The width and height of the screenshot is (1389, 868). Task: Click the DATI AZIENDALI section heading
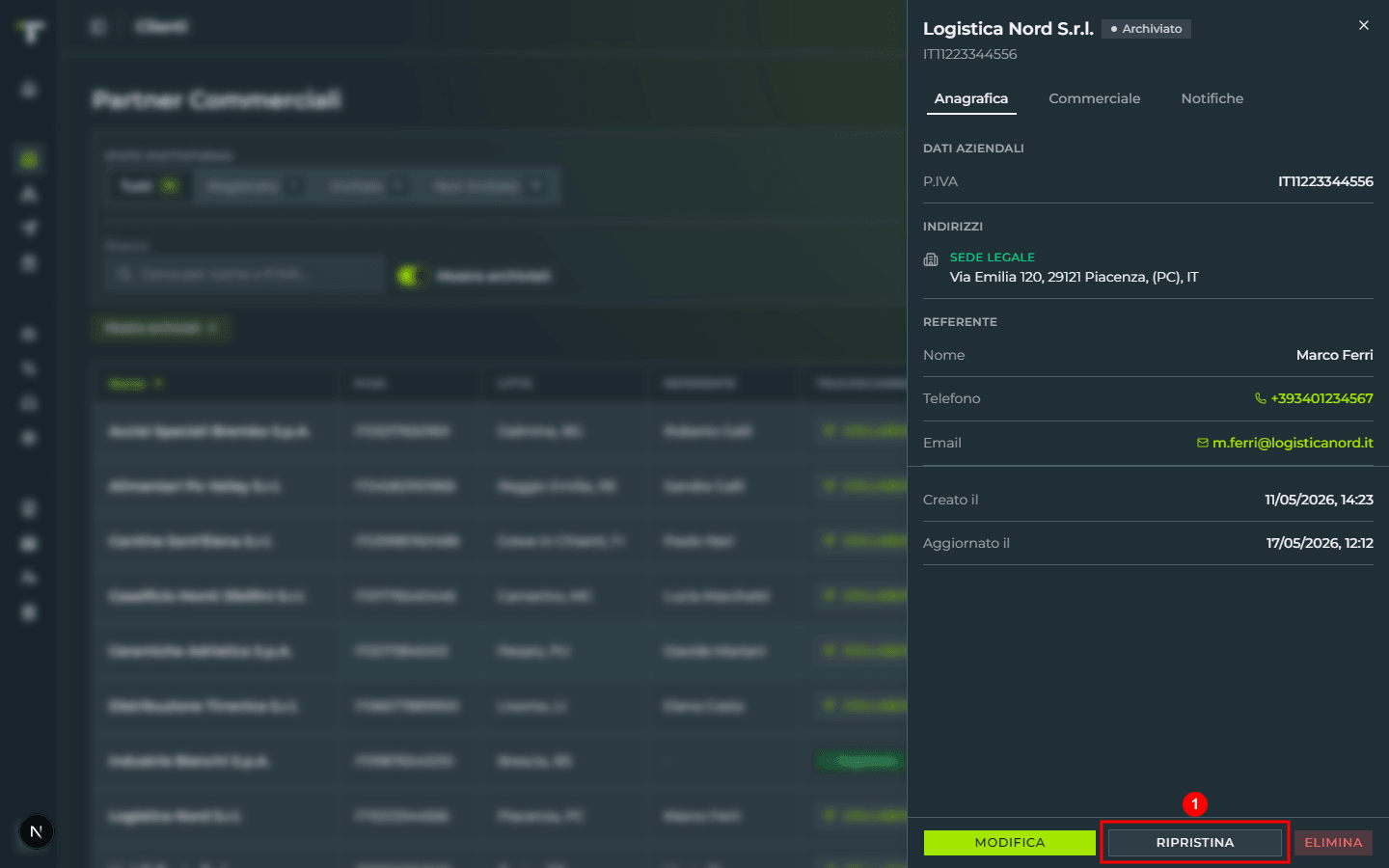point(973,149)
